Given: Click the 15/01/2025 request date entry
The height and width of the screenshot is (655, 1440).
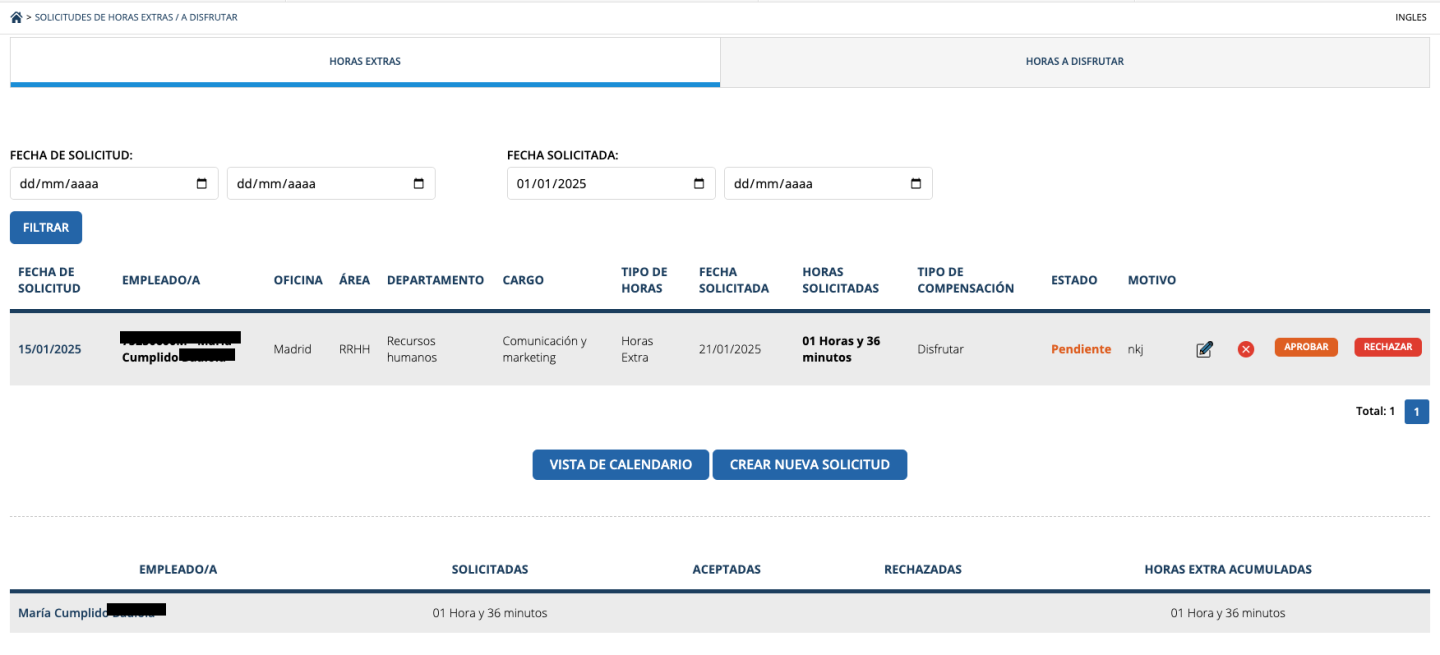Looking at the screenshot, I should coord(50,349).
